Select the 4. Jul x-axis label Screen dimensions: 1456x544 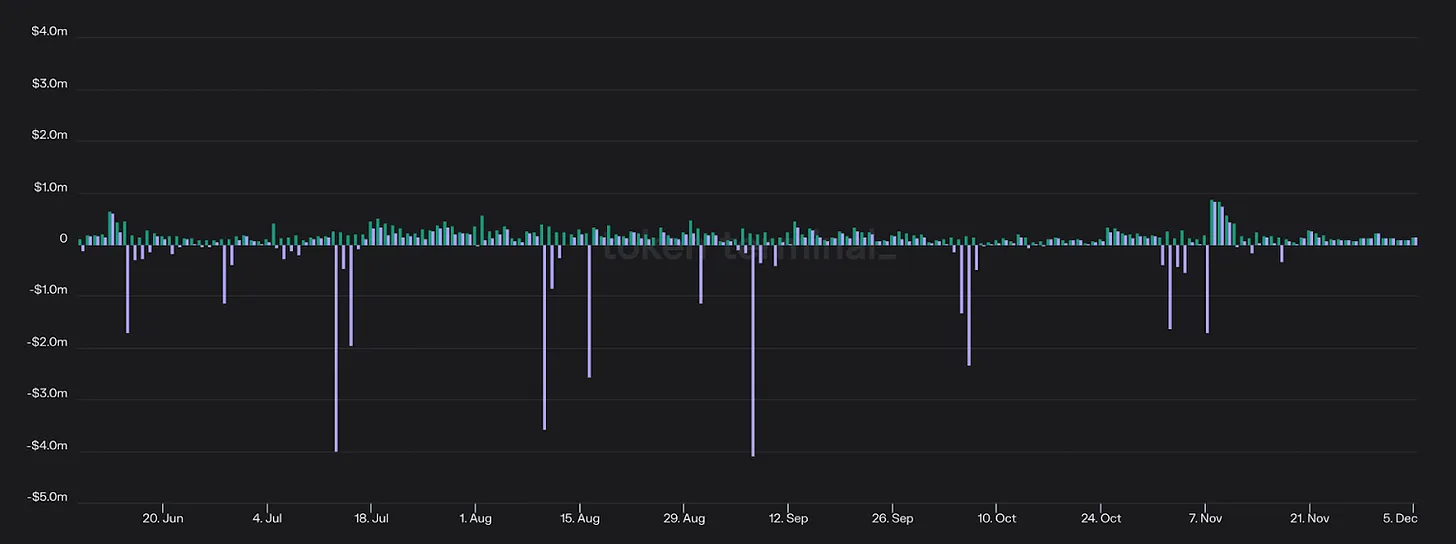click(x=266, y=519)
